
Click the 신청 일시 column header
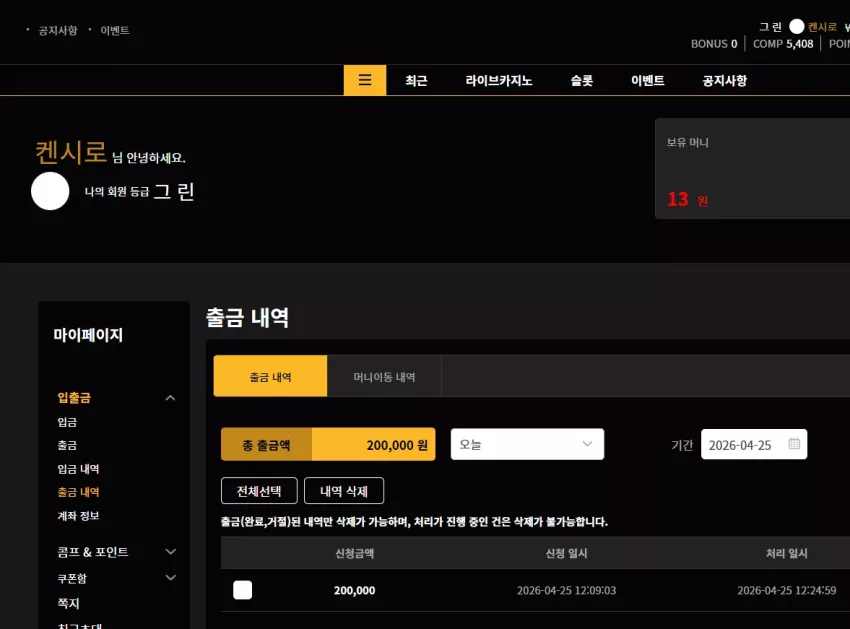566,553
